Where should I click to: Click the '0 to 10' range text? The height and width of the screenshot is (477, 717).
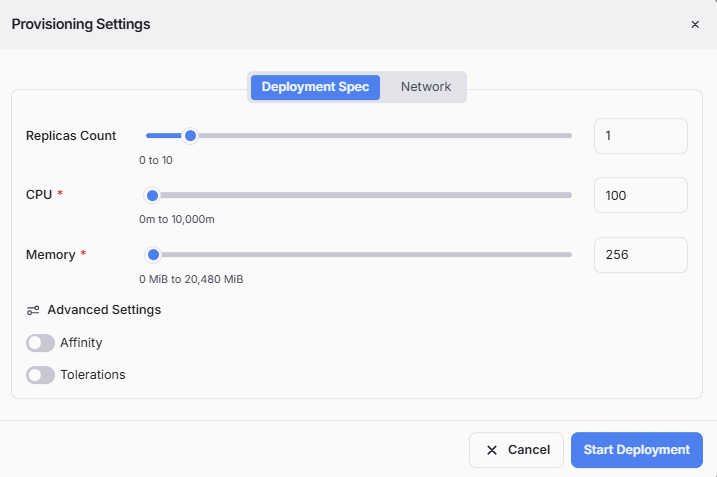(156, 161)
